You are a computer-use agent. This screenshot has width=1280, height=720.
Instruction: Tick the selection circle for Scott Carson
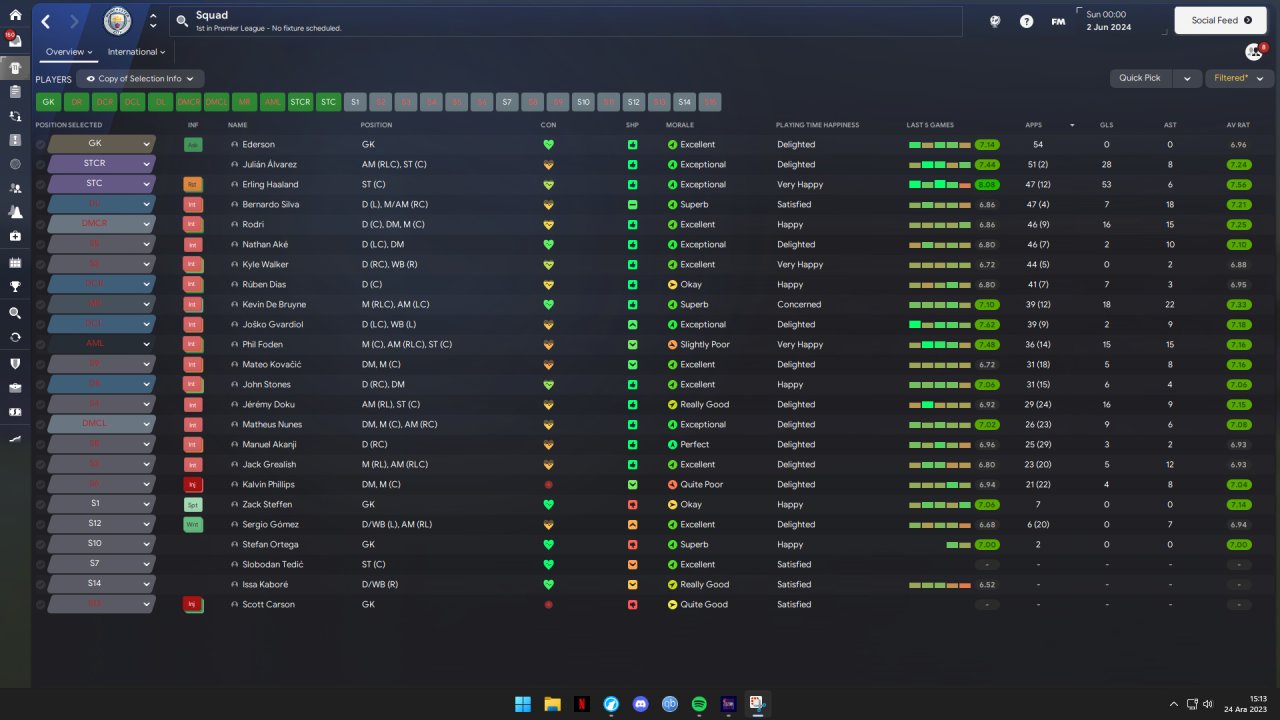pyautogui.click(x=40, y=605)
